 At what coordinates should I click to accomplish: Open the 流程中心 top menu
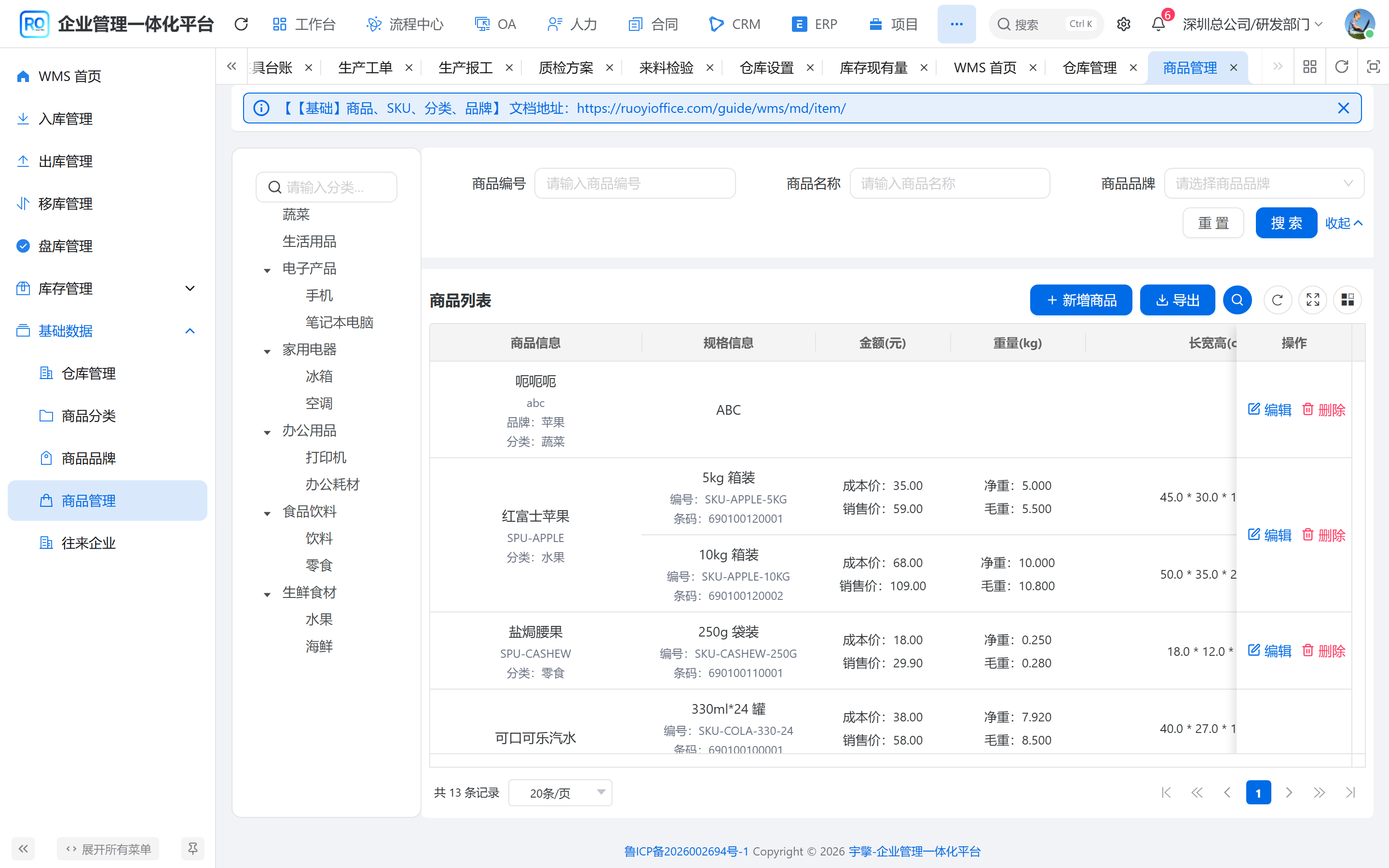click(x=405, y=24)
